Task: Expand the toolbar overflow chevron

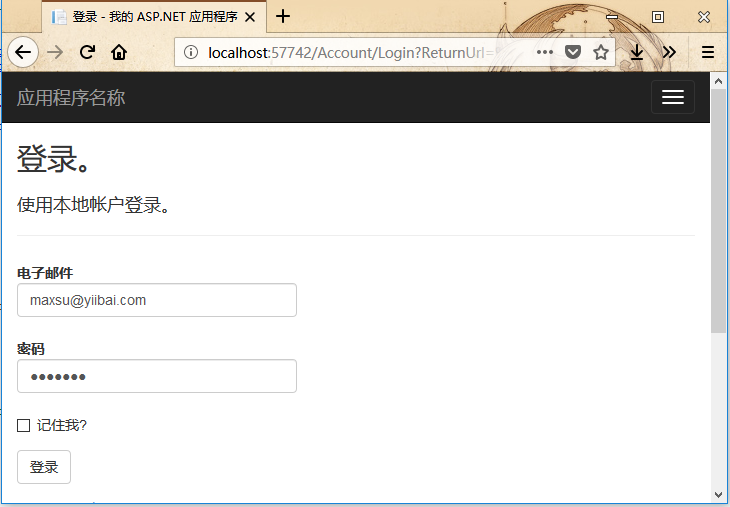Action: coord(669,52)
